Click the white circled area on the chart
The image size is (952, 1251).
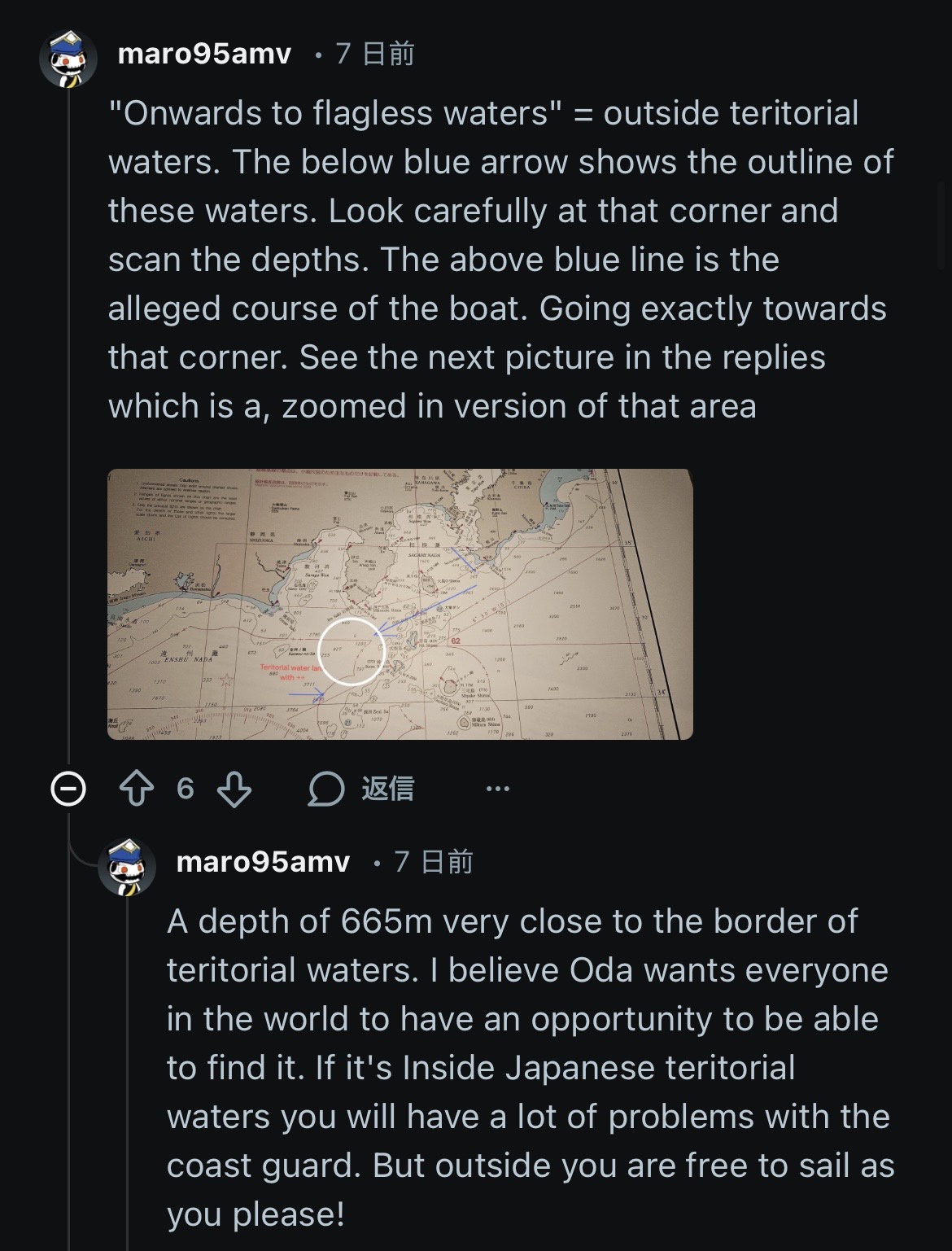click(x=352, y=651)
